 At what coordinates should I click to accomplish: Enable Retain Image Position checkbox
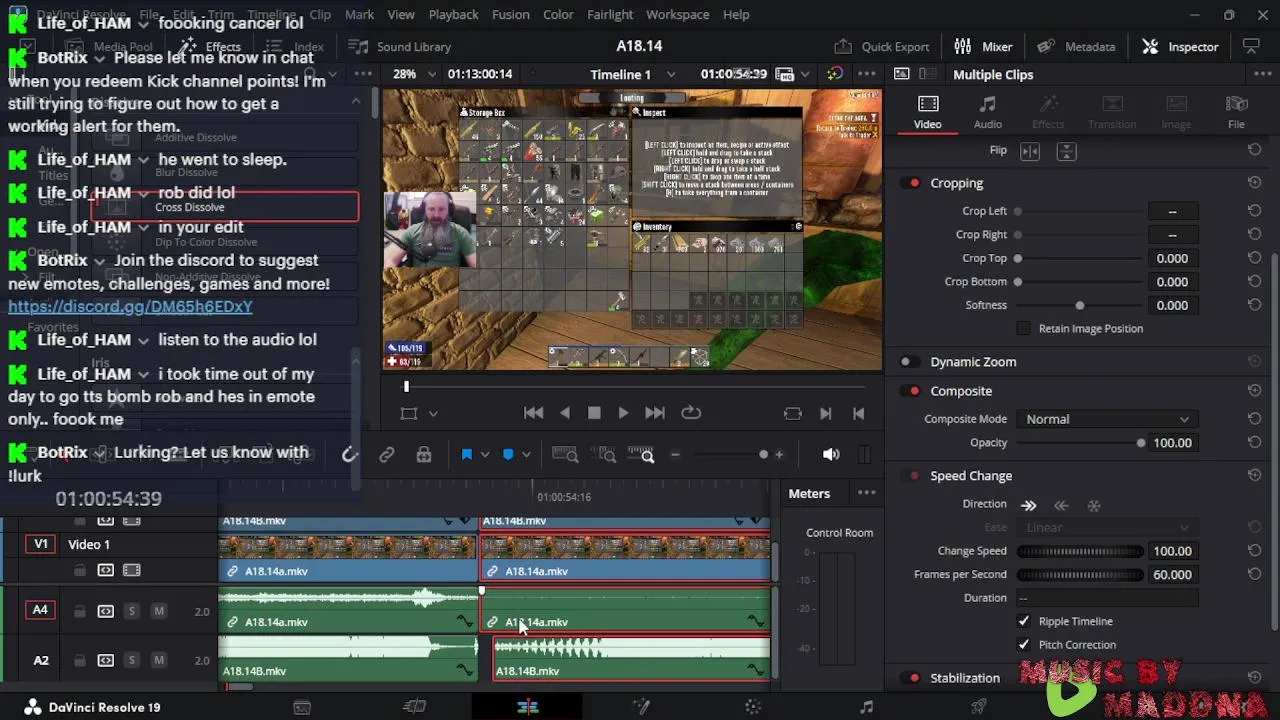pyautogui.click(x=1023, y=329)
